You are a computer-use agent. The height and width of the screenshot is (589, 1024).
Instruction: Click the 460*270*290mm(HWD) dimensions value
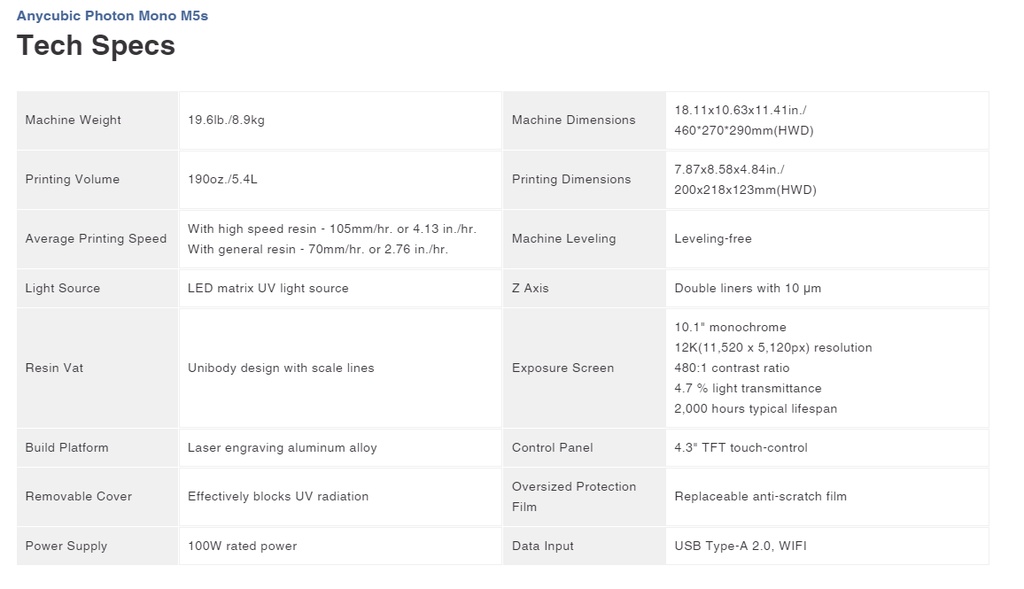coord(744,131)
